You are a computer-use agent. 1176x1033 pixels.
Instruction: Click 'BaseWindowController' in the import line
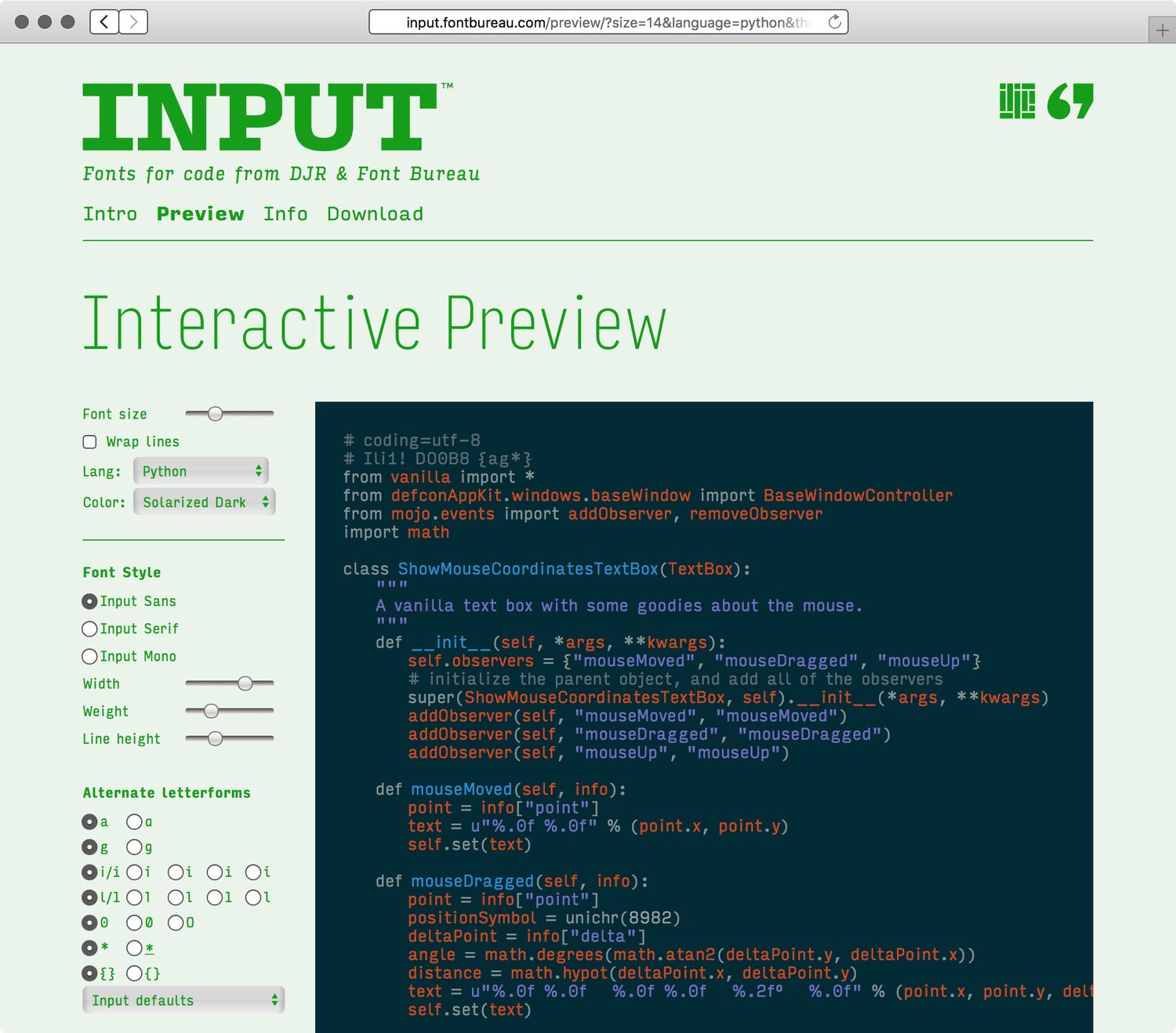tap(858, 495)
